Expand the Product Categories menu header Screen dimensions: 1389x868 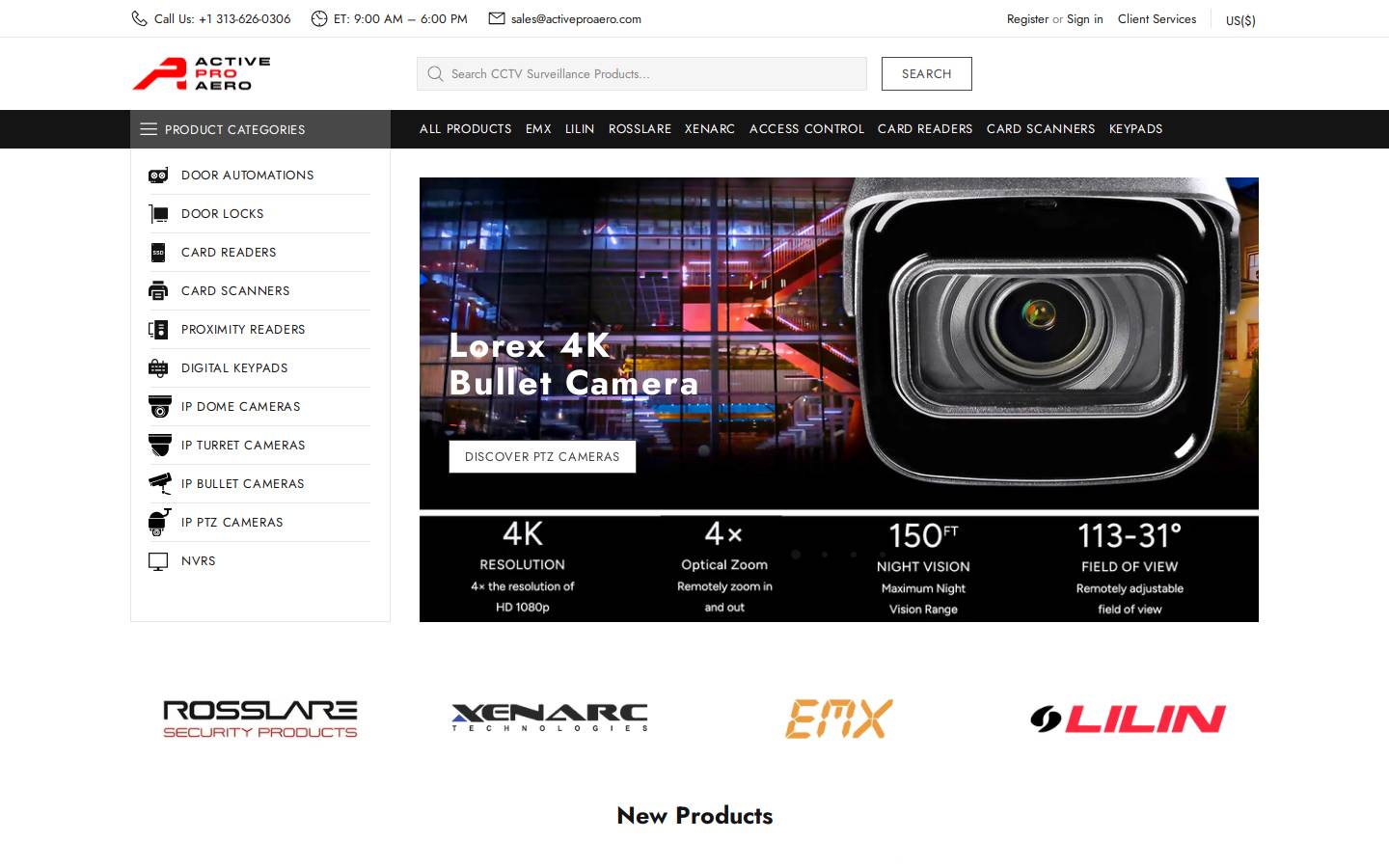[260, 129]
